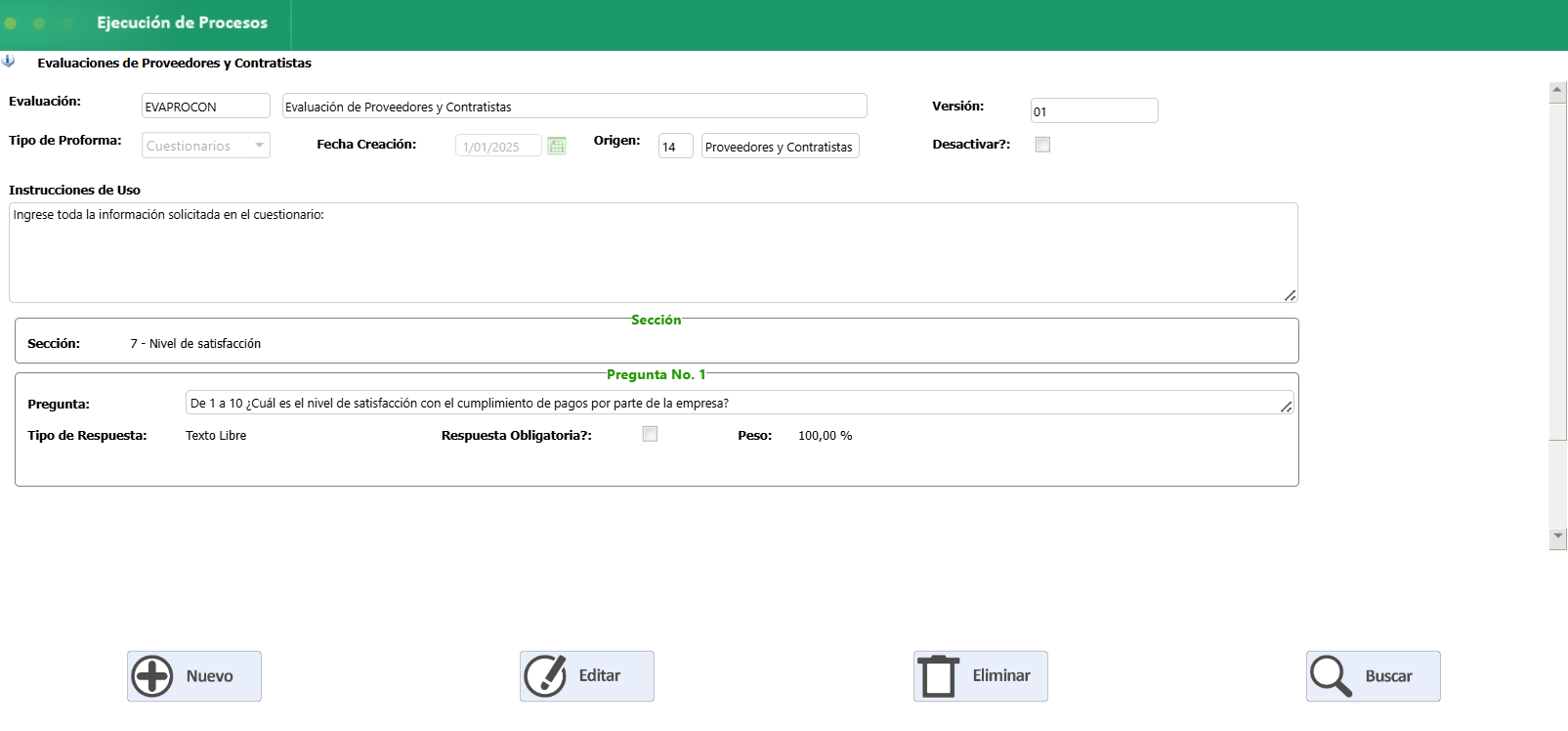Click the evaluation name field
The height and width of the screenshot is (731, 1568).
574,106
